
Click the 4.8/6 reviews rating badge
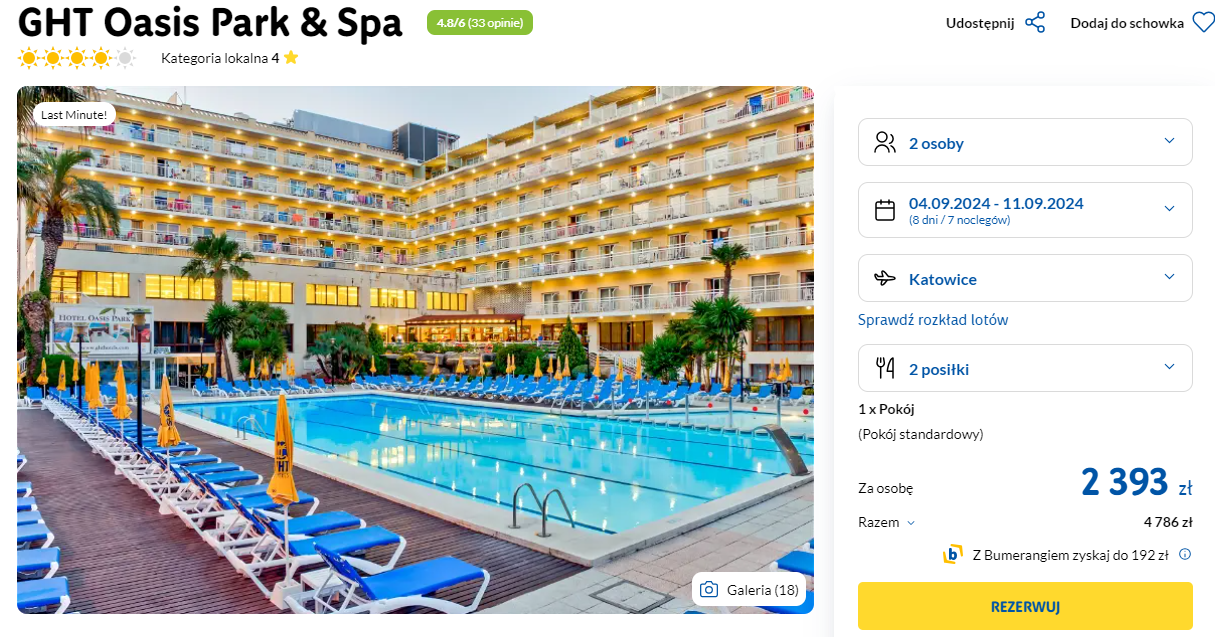coord(480,22)
